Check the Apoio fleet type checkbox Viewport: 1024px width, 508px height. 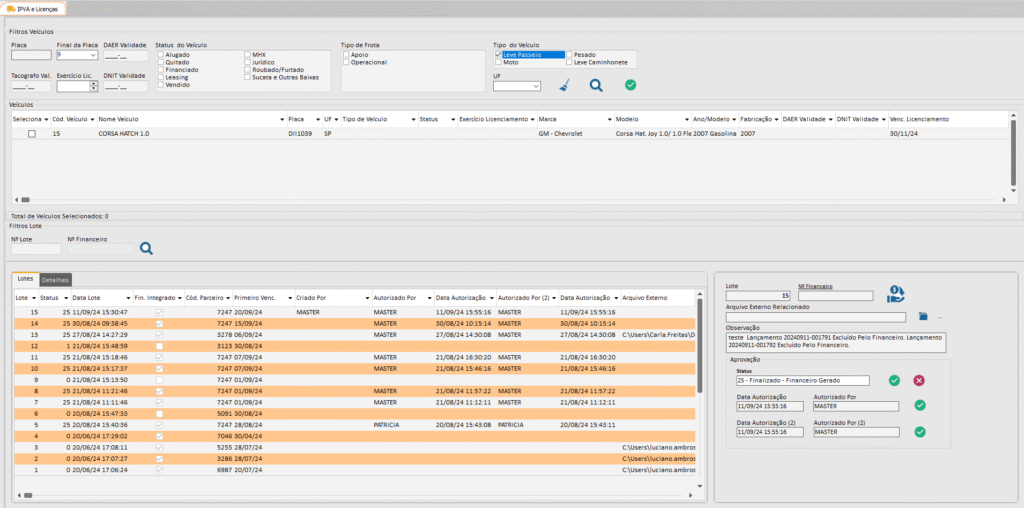click(x=346, y=55)
